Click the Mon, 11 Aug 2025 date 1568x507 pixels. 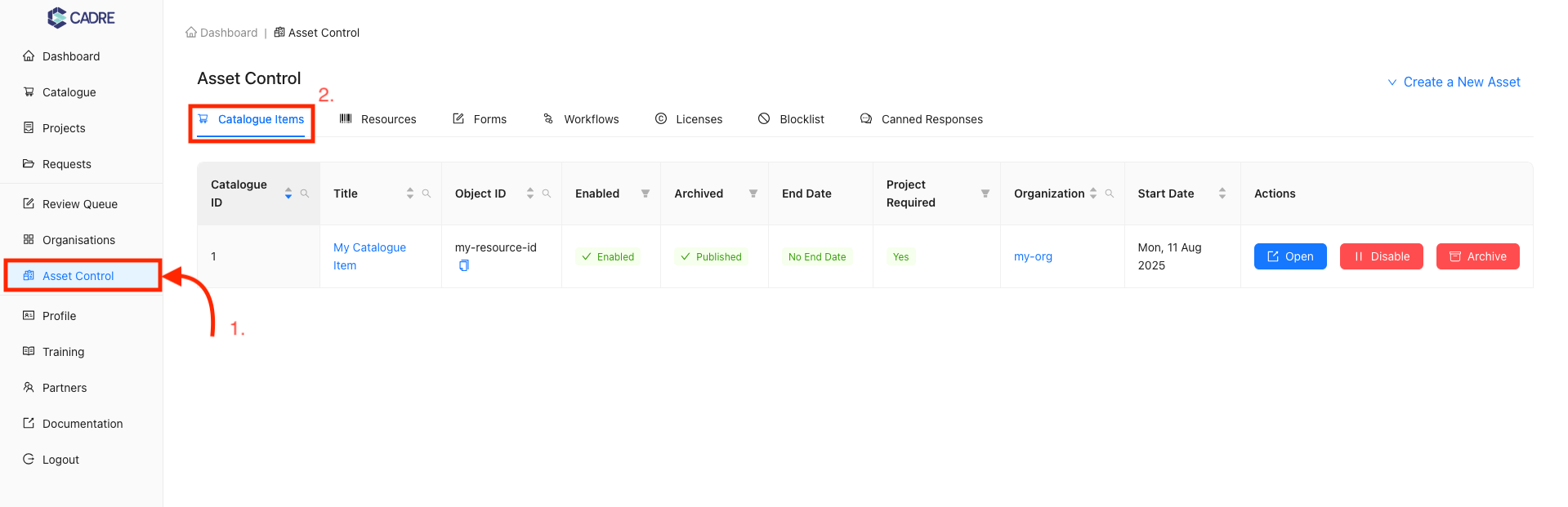pos(1169,256)
